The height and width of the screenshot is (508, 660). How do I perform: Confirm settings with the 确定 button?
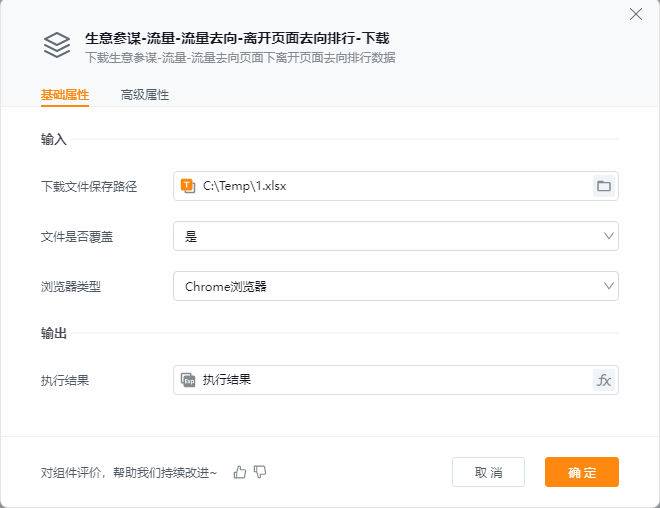(x=581, y=472)
